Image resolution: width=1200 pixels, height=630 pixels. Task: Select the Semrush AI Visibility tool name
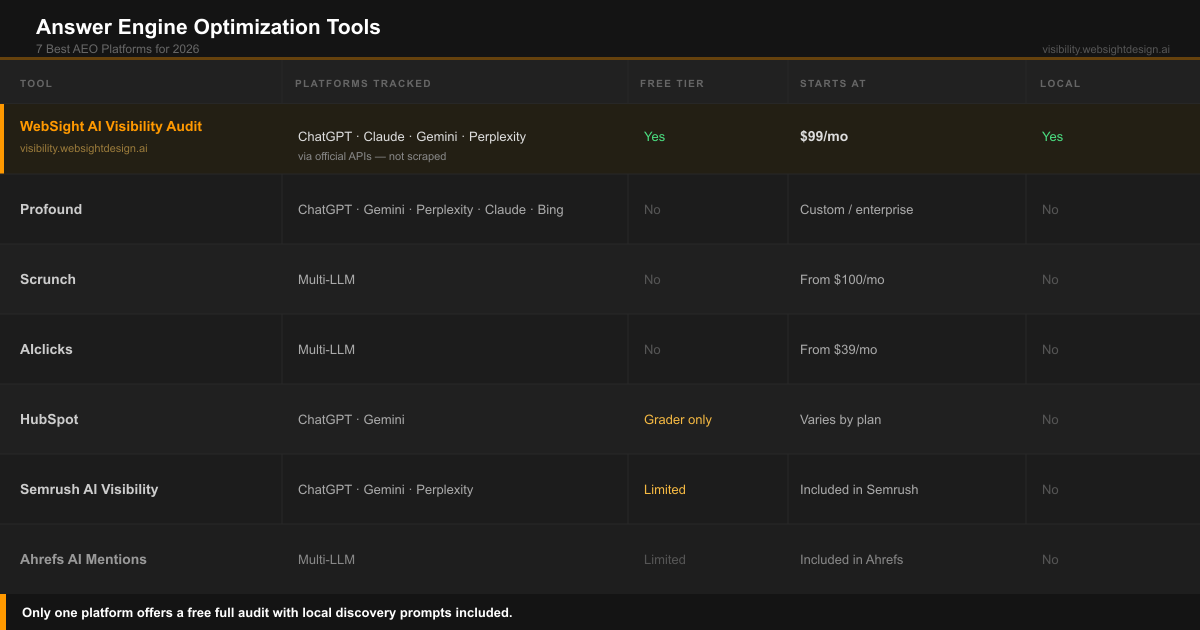tap(89, 489)
